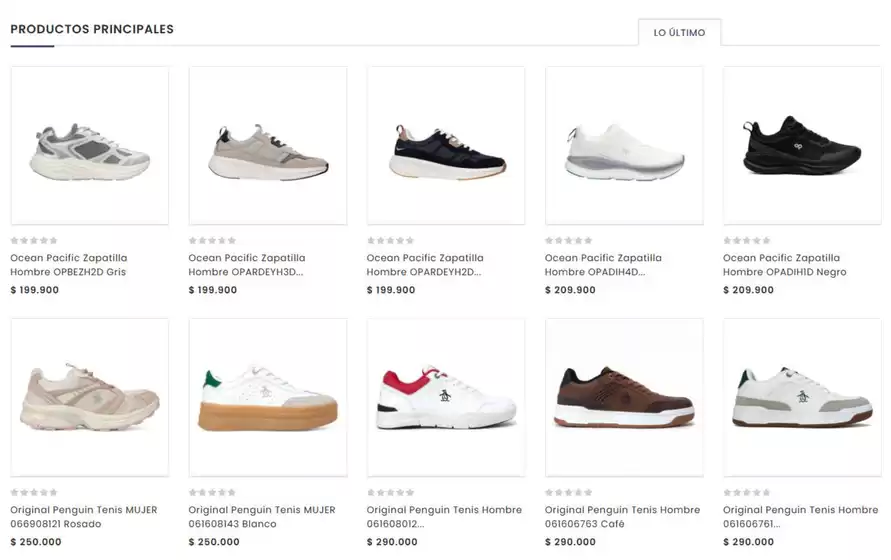Open the Ocean Pacific OPBEZH2D Gris title link
Viewport: 891px width, 560px height.
click(69, 265)
